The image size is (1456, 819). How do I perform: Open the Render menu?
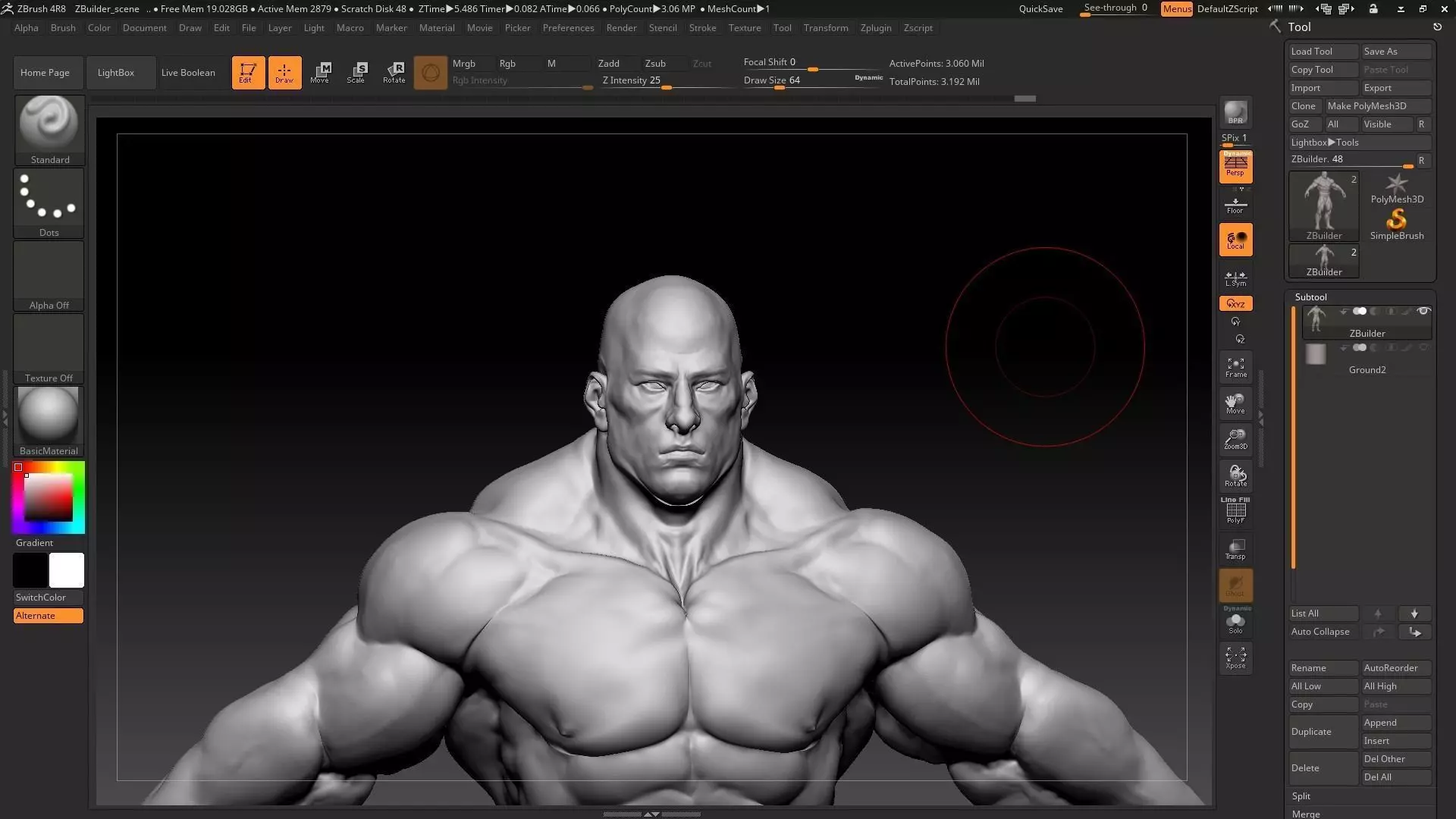coord(621,28)
